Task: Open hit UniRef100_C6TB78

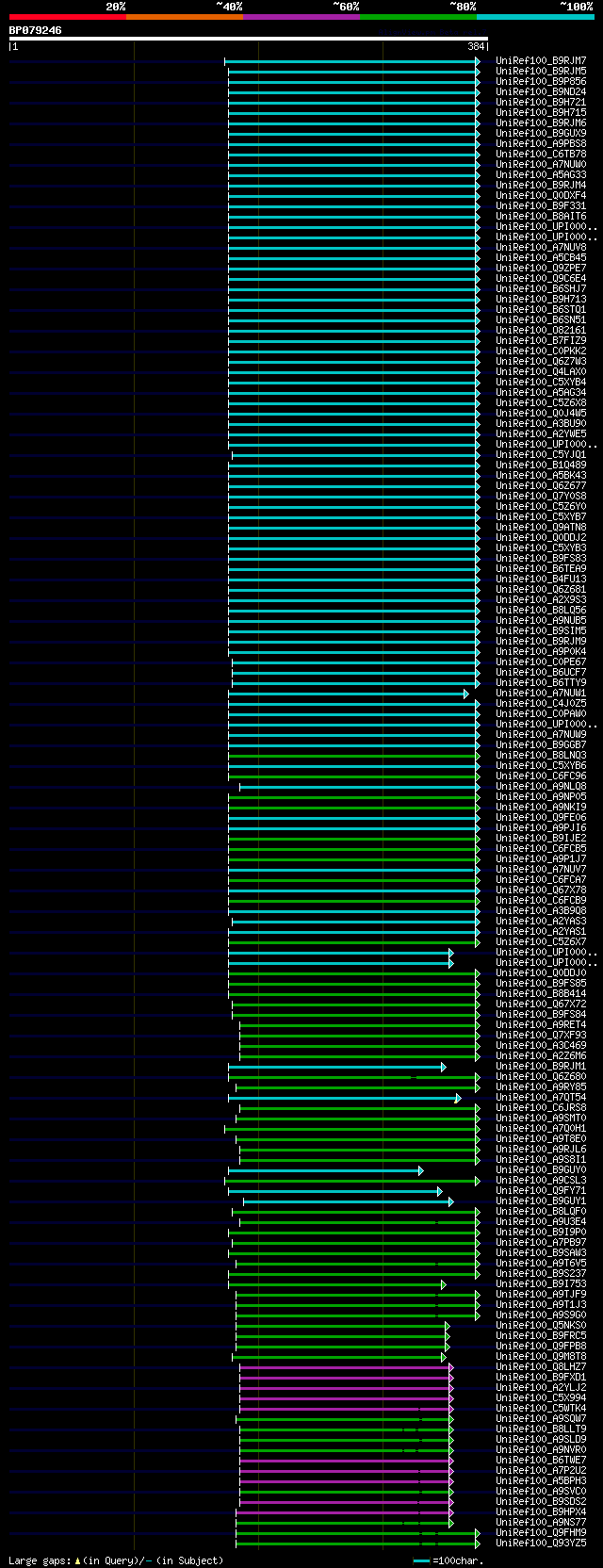Action: [541, 155]
